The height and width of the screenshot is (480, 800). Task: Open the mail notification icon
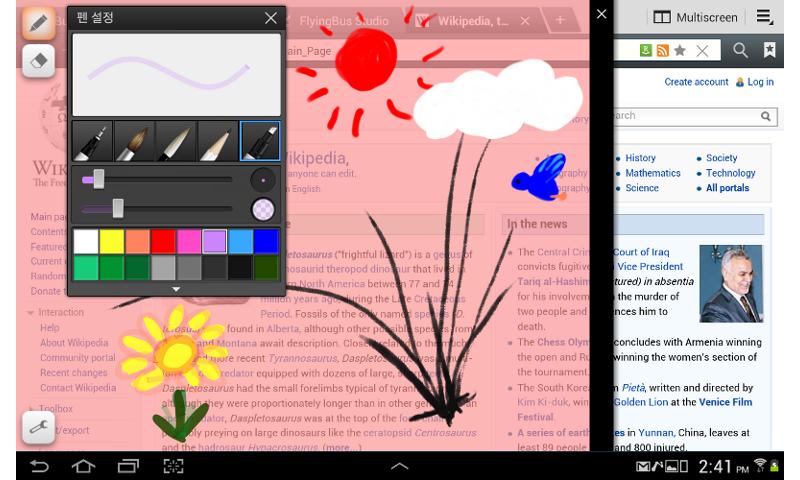coord(642,466)
